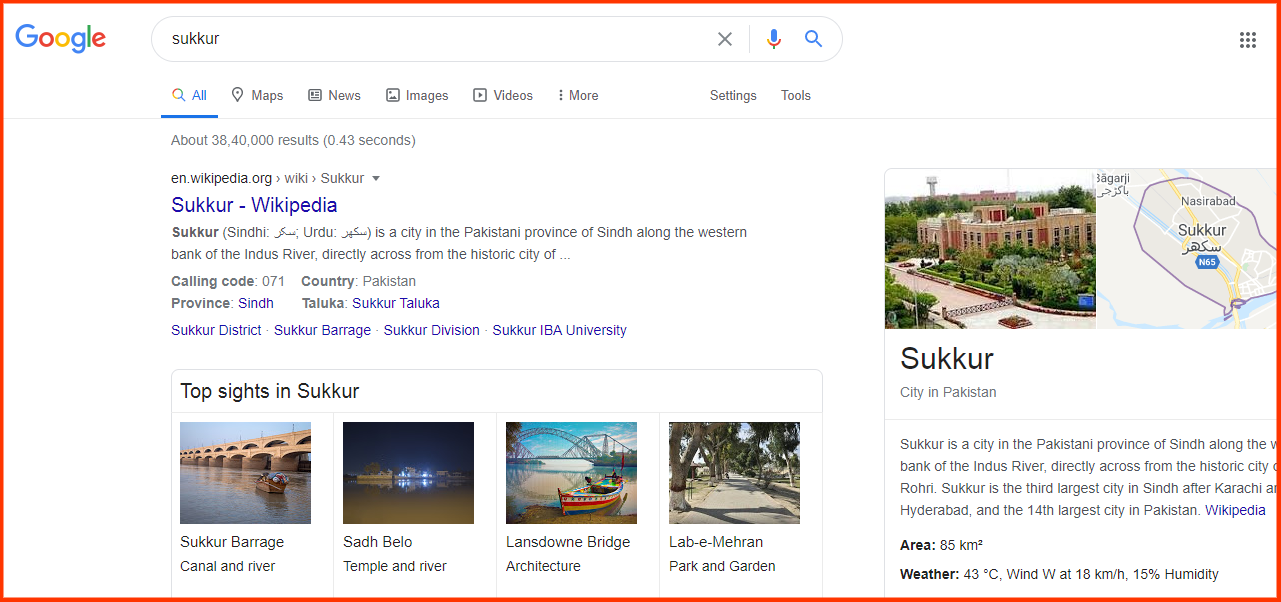Open the Sukkur Barrage sight photo
1281x602 pixels.
pyautogui.click(x=245, y=473)
